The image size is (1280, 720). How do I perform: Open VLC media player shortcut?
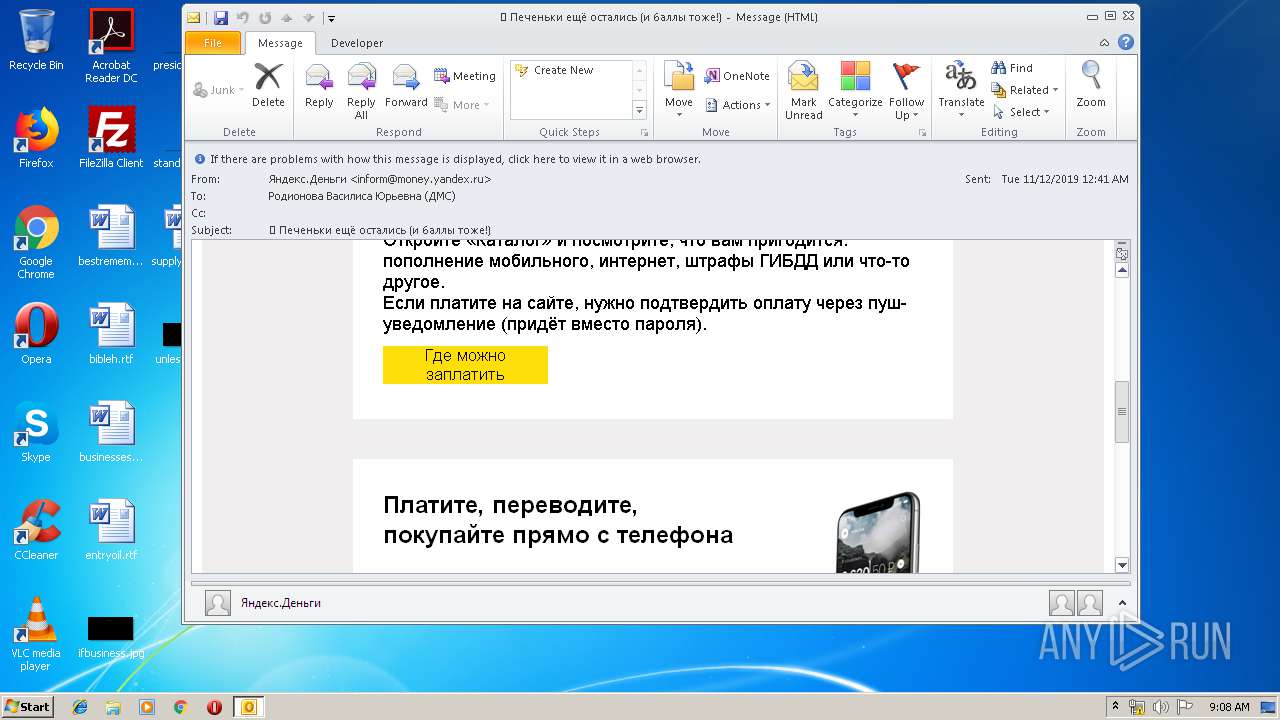coord(36,633)
